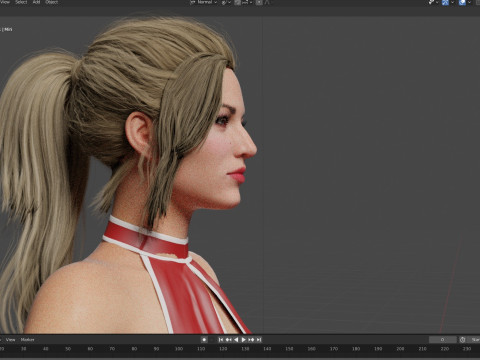The width and height of the screenshot is (480, 360).
Task: Jump to the last frame
Action: (x=259, y=340)
